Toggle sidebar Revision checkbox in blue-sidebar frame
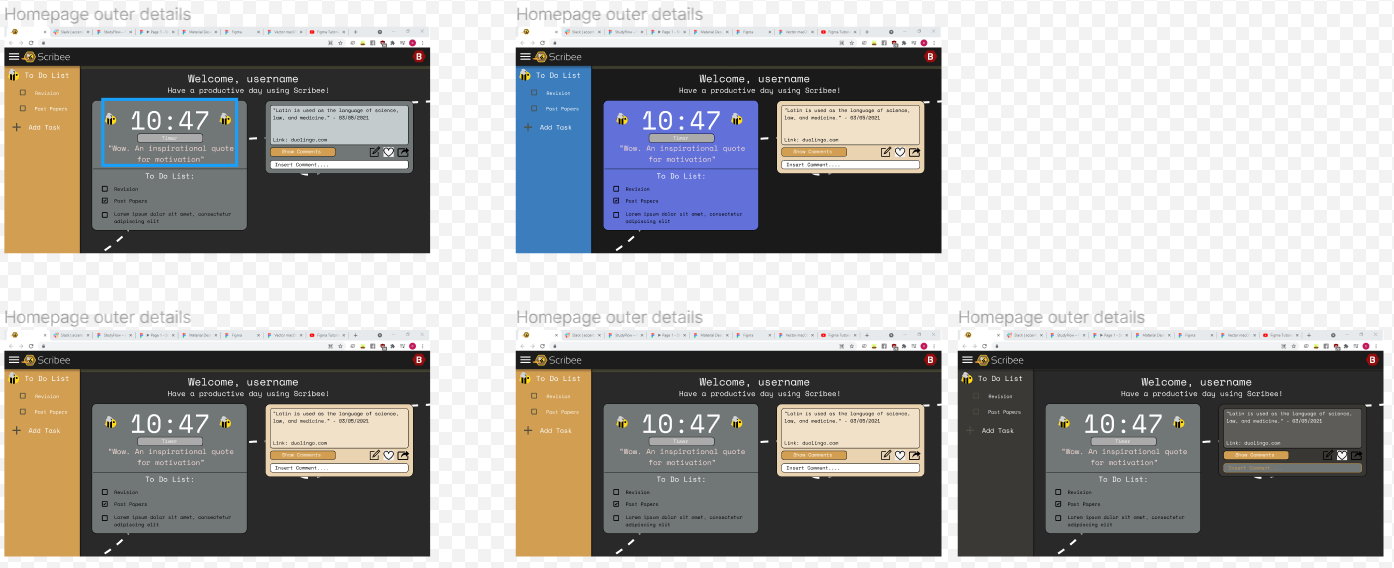Image resolution: width=1394 pixels, height=568 pixels. point(535,93)
